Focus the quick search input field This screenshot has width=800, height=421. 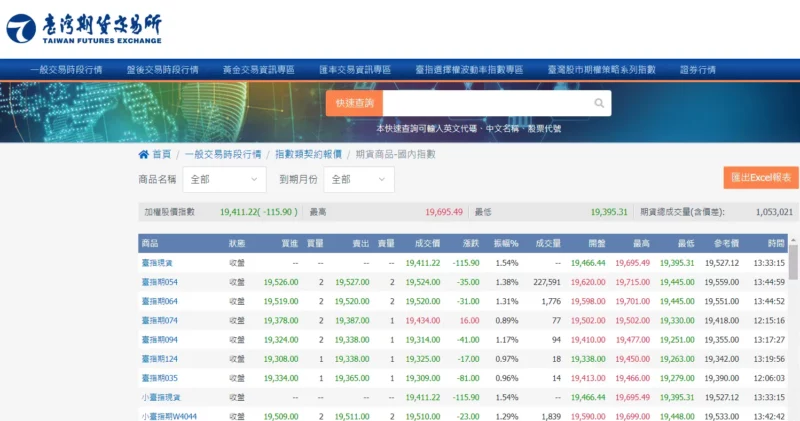pyautogui.click(x=497, y=103)
